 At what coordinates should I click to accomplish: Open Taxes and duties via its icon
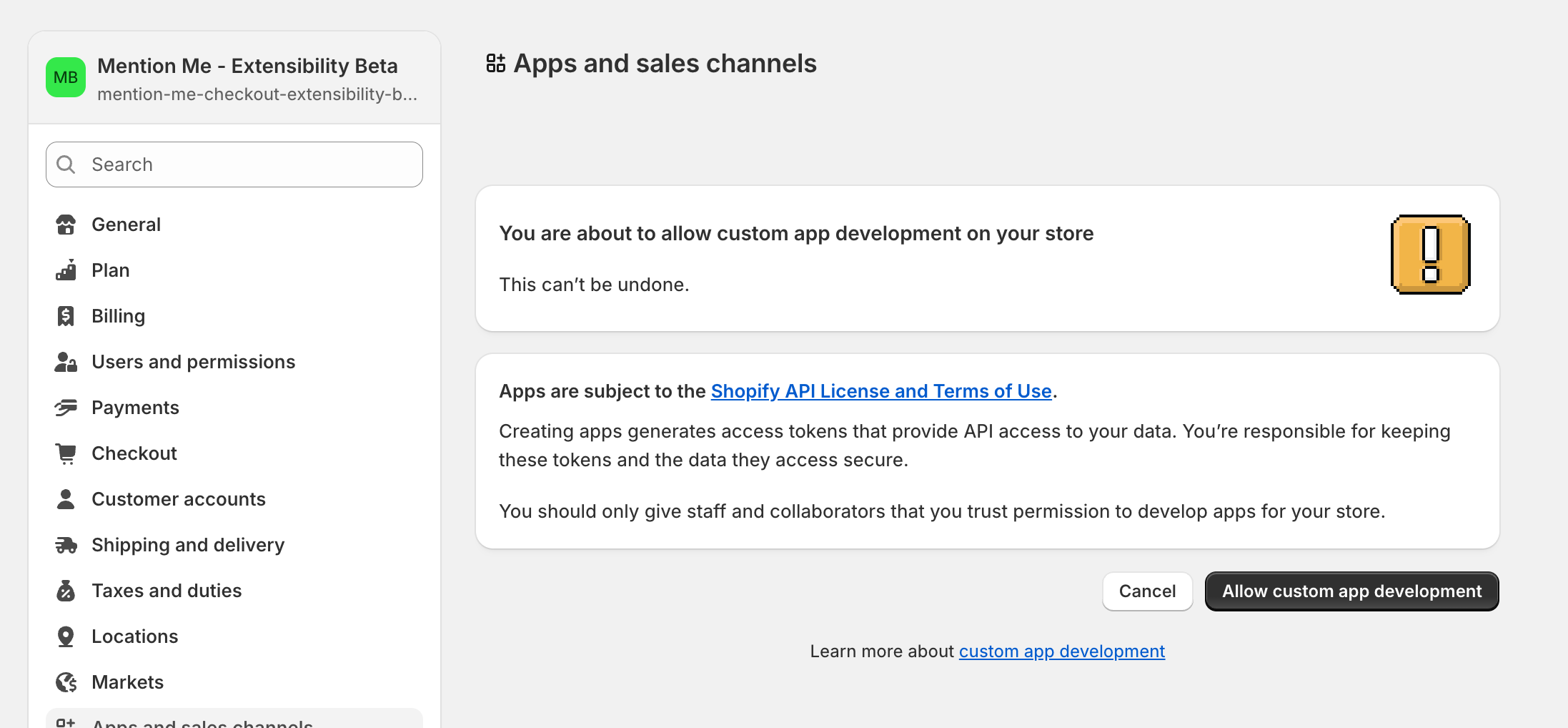(x=66, y=590)
